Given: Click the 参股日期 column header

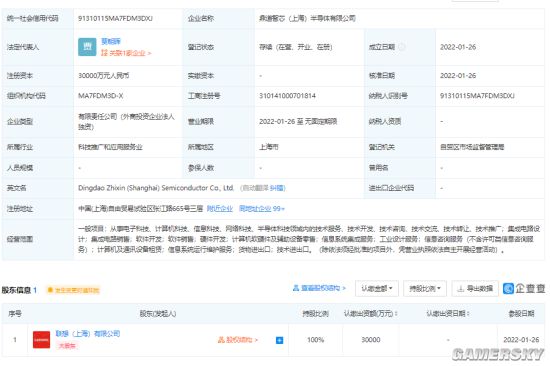Looking at the screenshot, I should [521, 313].
